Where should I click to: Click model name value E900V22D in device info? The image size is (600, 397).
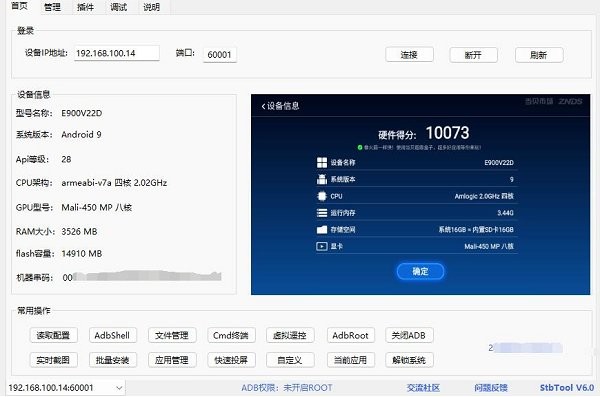(x=82, y=113)
